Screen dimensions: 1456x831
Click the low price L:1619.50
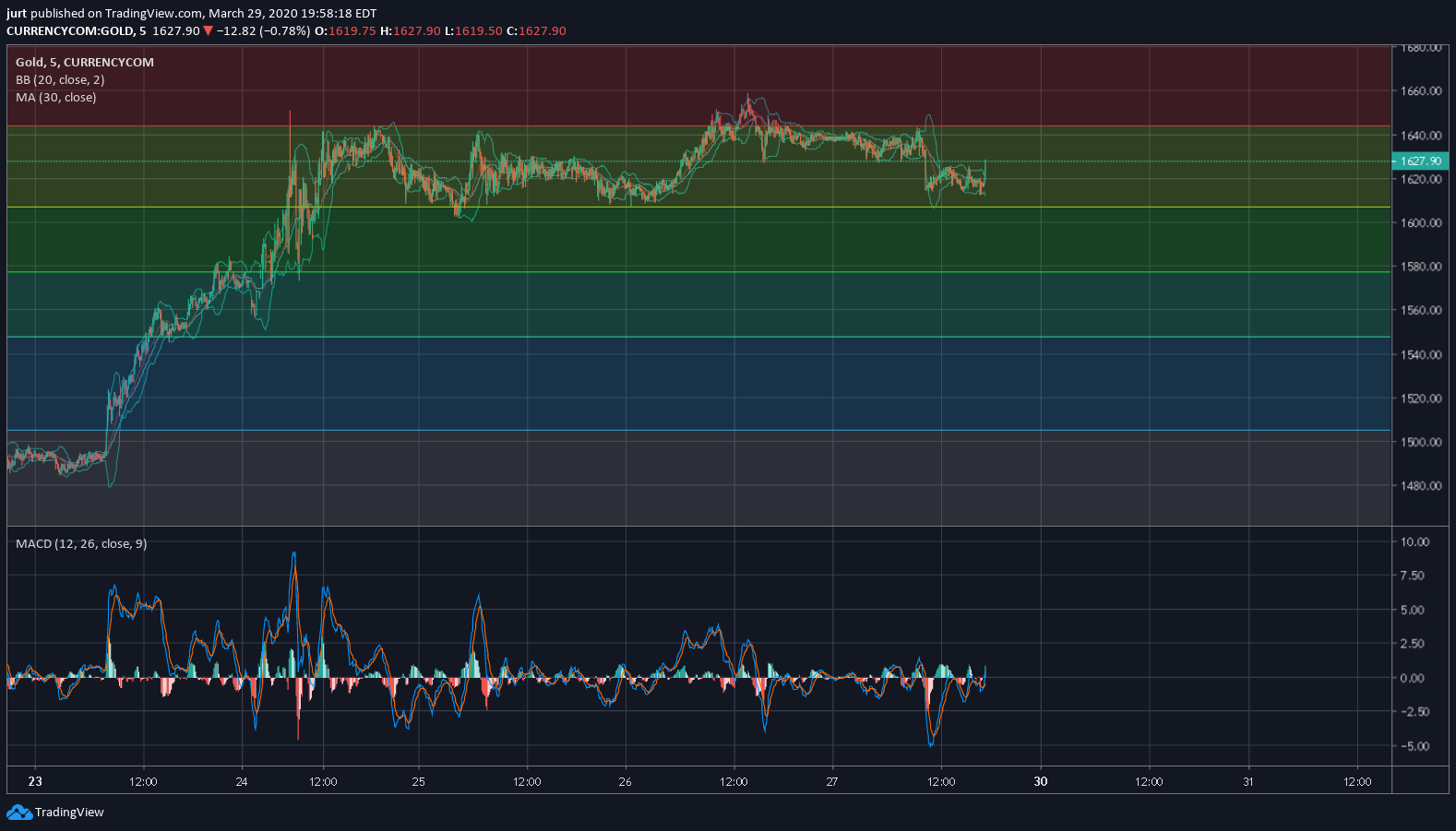473,30
